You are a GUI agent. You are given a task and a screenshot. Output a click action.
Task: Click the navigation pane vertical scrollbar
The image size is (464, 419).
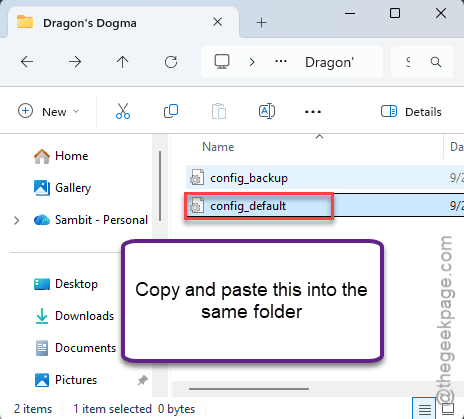pyautogui.click(x=160, y=186)
